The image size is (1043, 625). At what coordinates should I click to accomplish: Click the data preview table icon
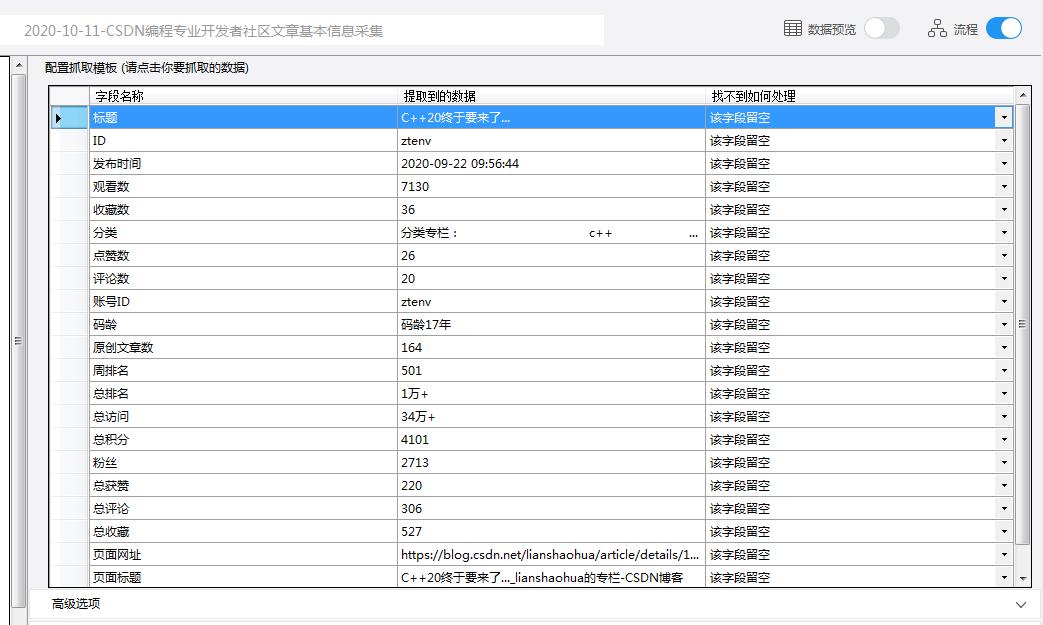[x=793, y=29]
